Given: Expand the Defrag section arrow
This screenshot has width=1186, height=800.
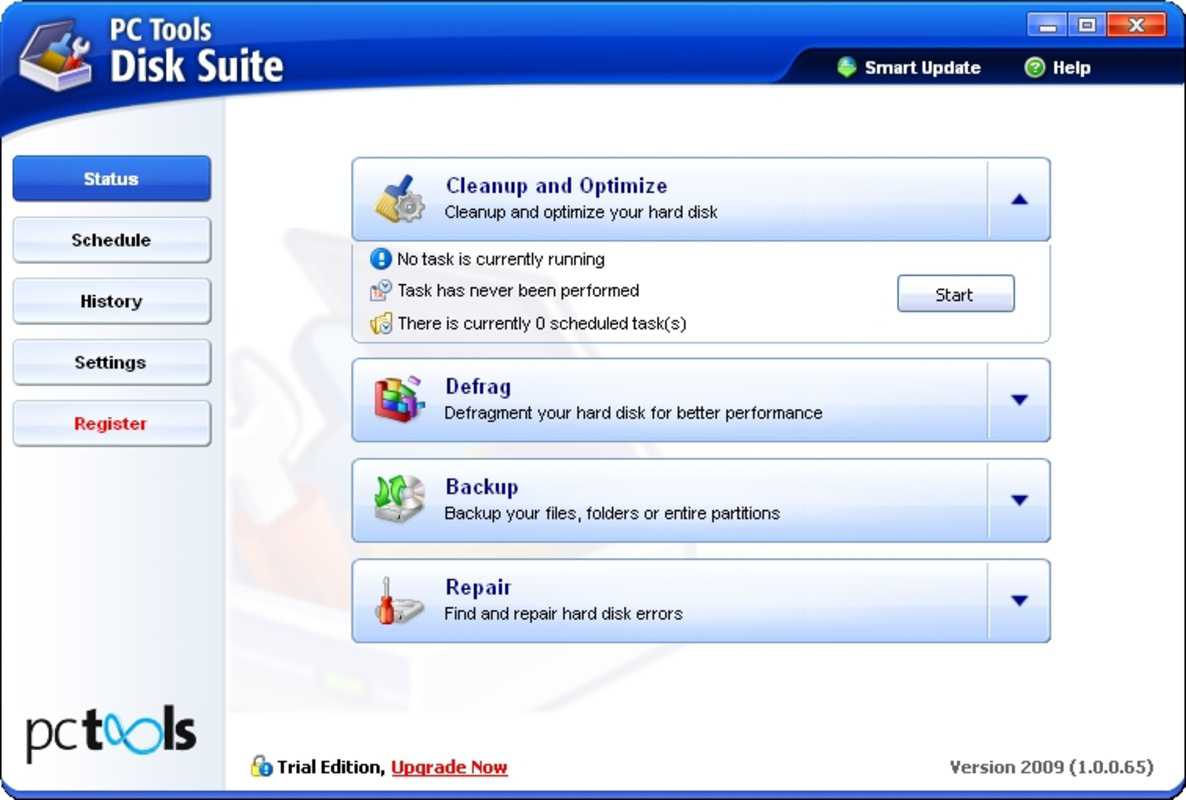Looking at the screenshot, I should (x=1019, y=400).
